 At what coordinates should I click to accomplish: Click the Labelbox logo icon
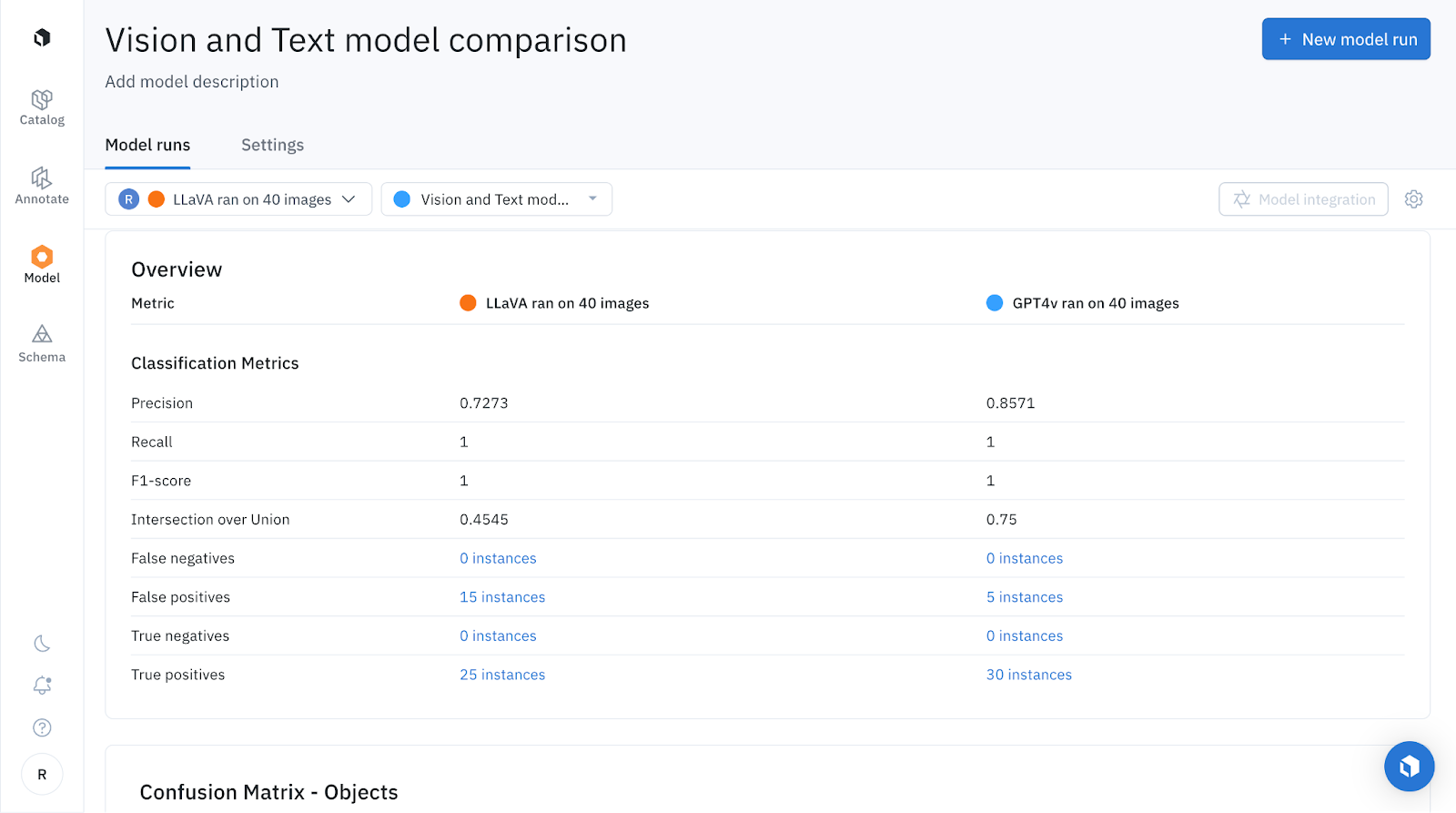[x=42, y=37]
